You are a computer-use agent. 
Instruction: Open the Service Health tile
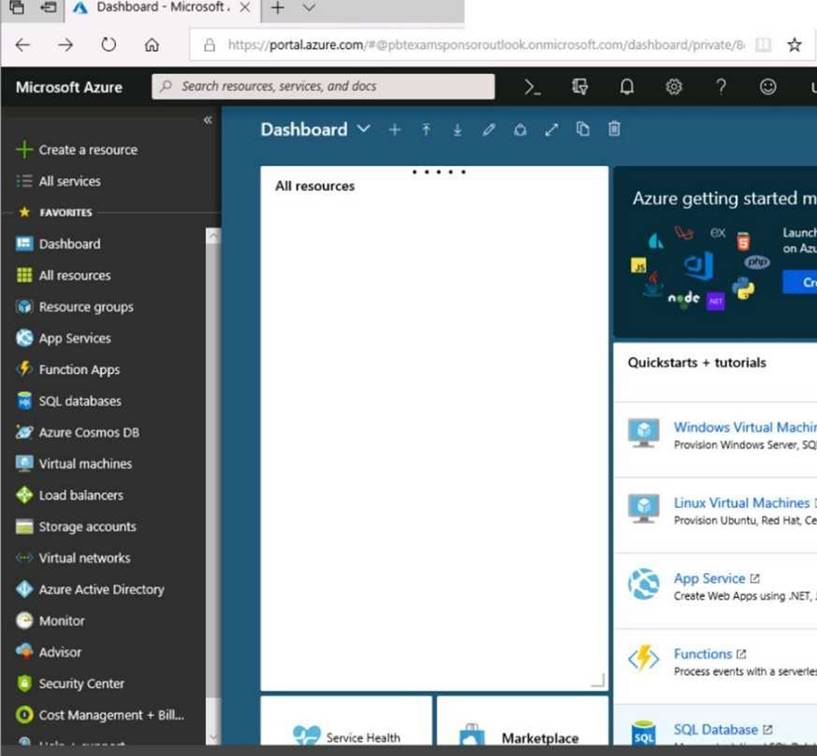click(346, 722)
